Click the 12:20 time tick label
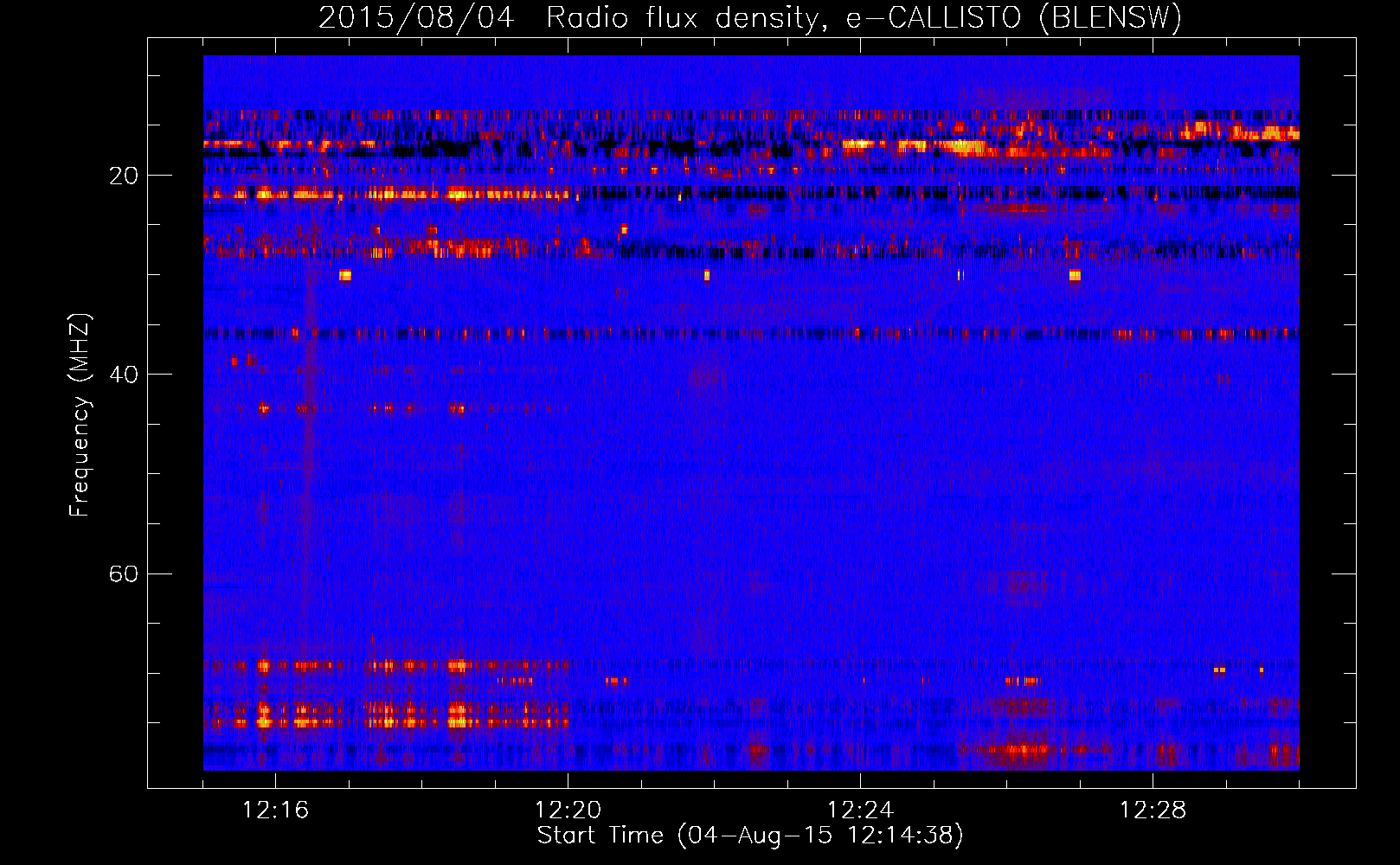The width and height of the screenshot is (1400, 865). point(568,811)
